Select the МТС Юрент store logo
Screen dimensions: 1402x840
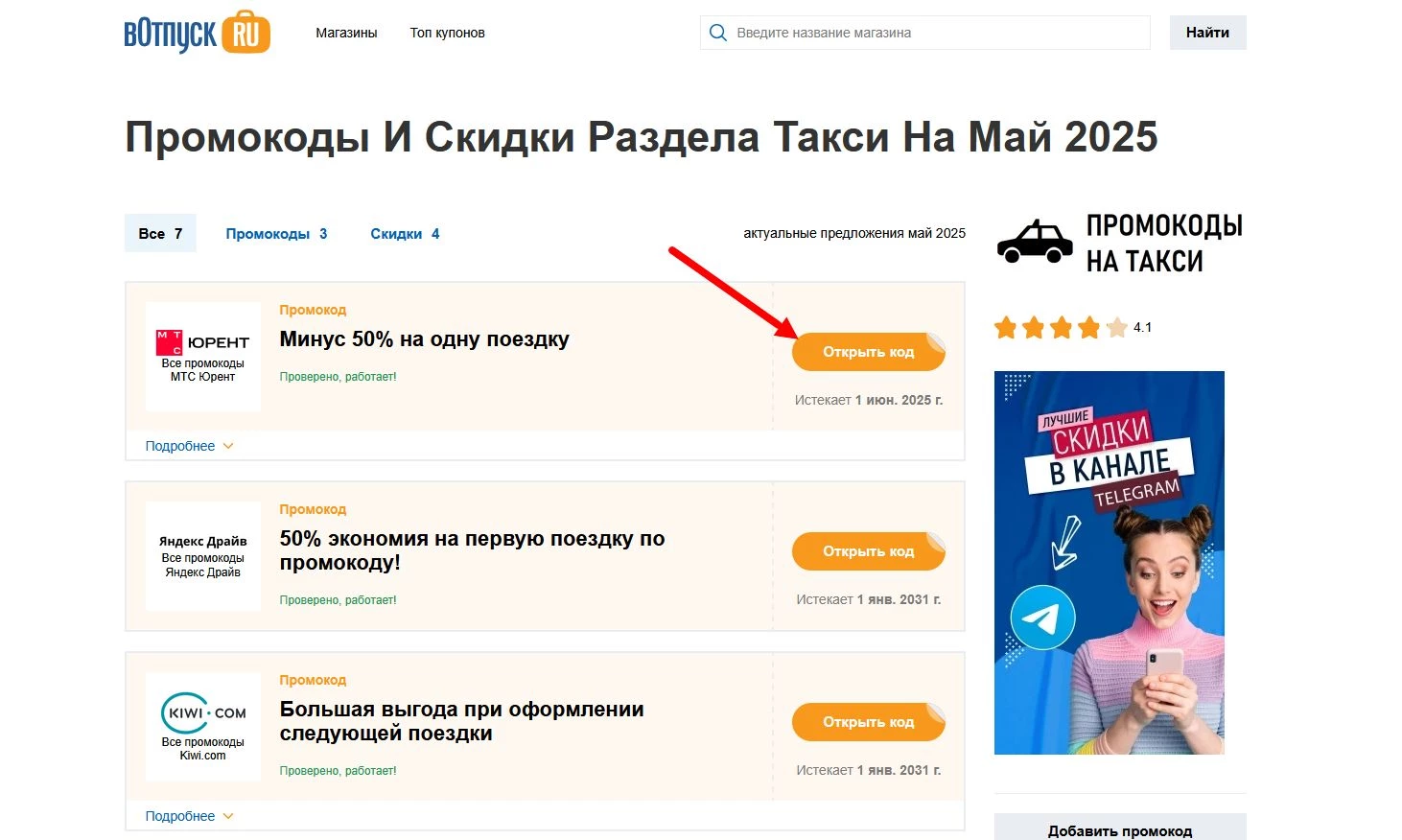pos(202,343)
